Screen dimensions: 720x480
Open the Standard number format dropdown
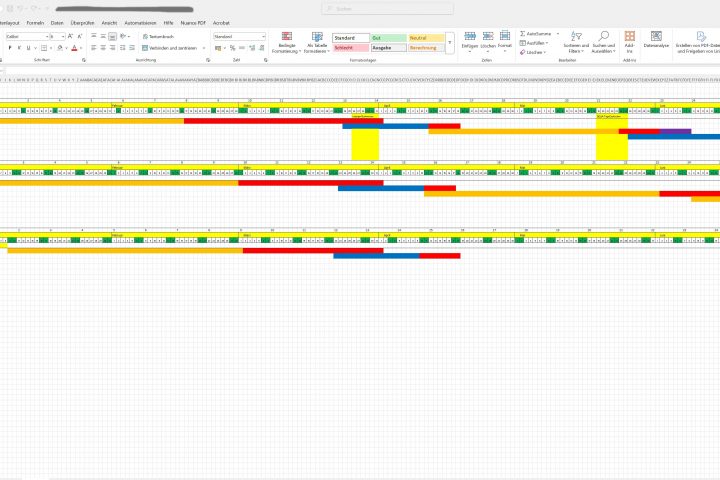(x=263, y=36)
